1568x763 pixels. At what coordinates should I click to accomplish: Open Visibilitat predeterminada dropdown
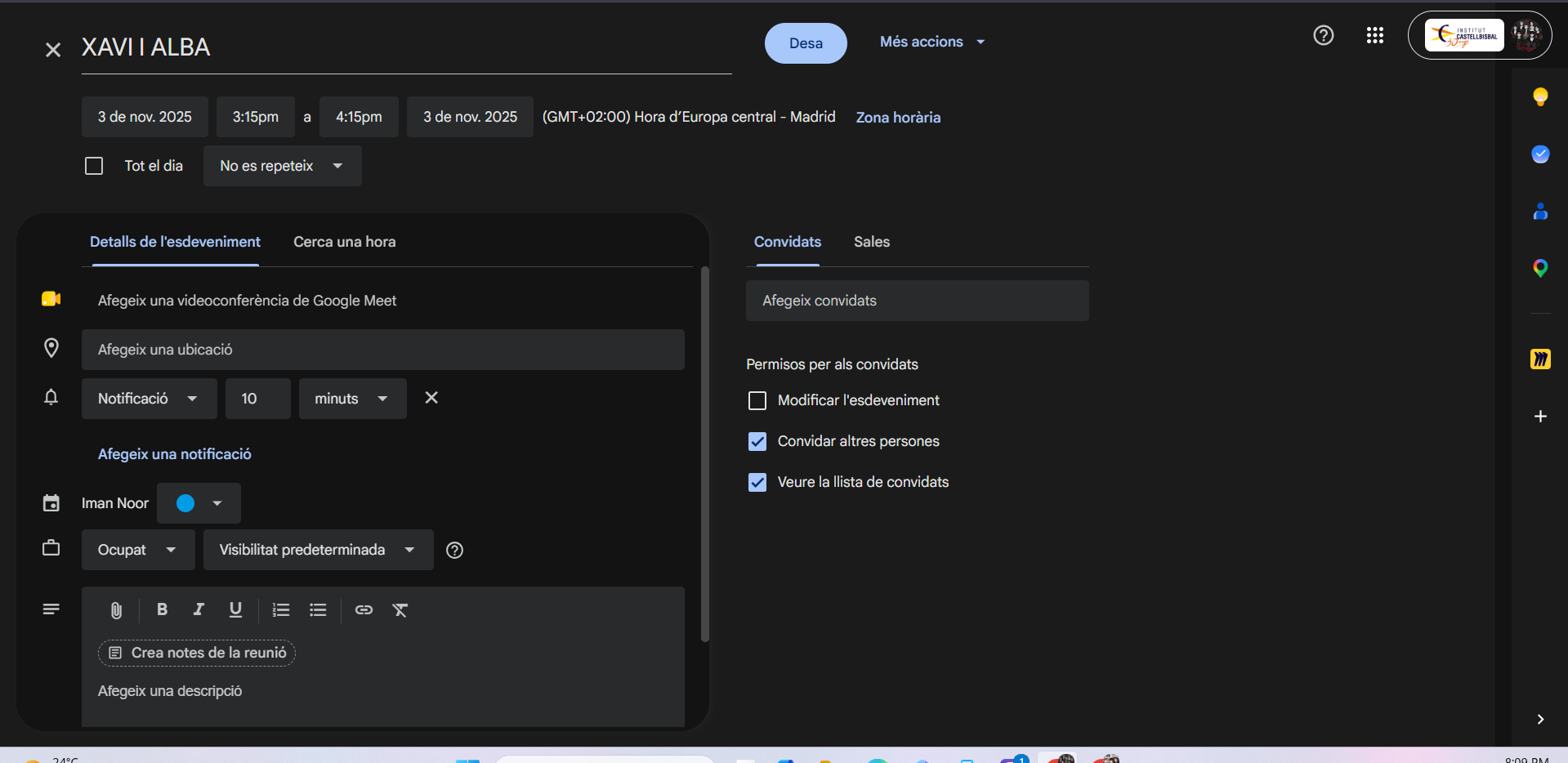318,550
